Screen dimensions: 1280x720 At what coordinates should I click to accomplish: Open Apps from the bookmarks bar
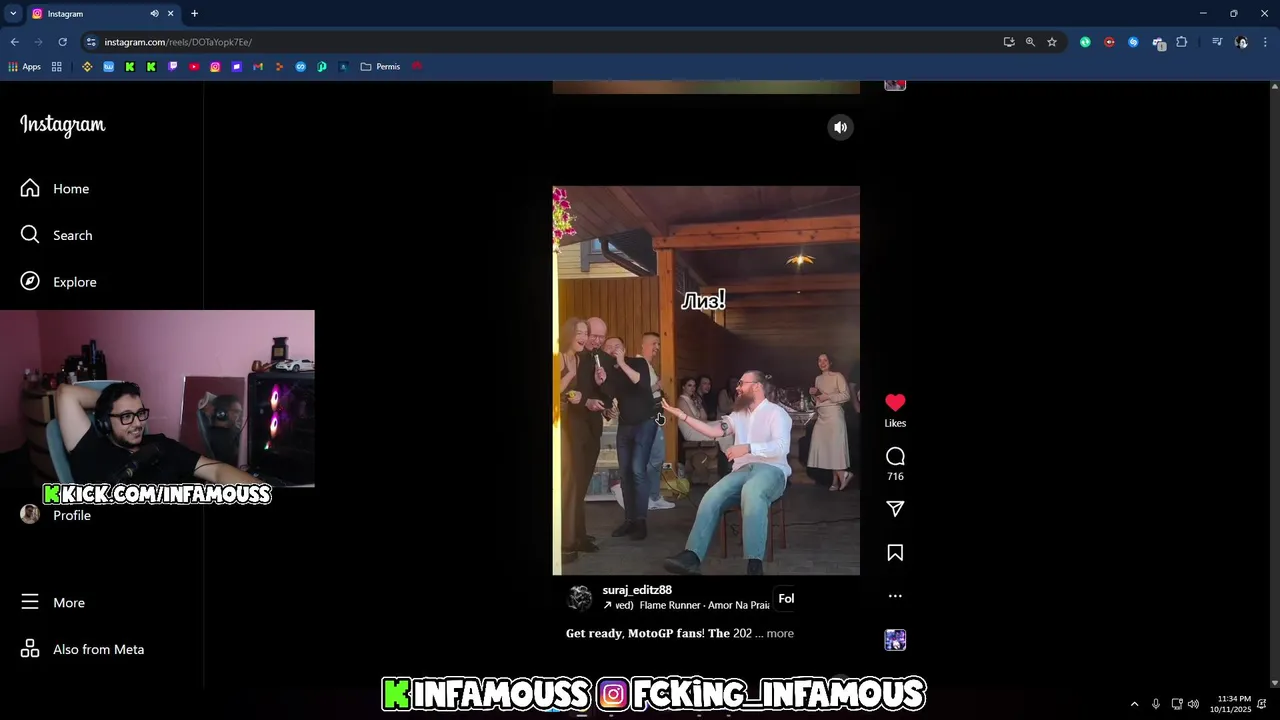click(x=25, y=67)
